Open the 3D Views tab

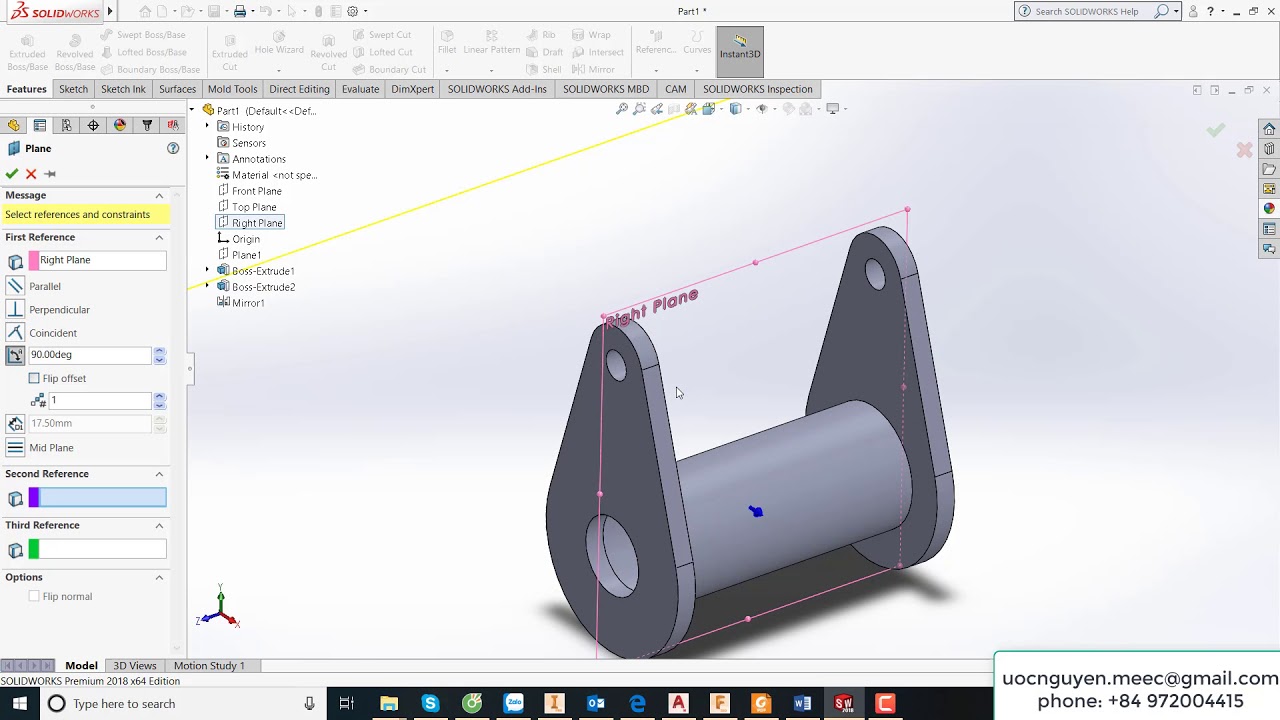pos(134,665)
